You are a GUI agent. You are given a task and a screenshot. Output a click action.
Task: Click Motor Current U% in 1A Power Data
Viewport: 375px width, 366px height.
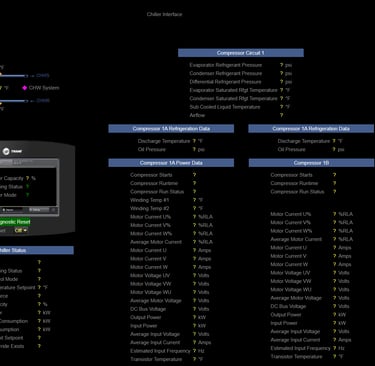point(150,217)
